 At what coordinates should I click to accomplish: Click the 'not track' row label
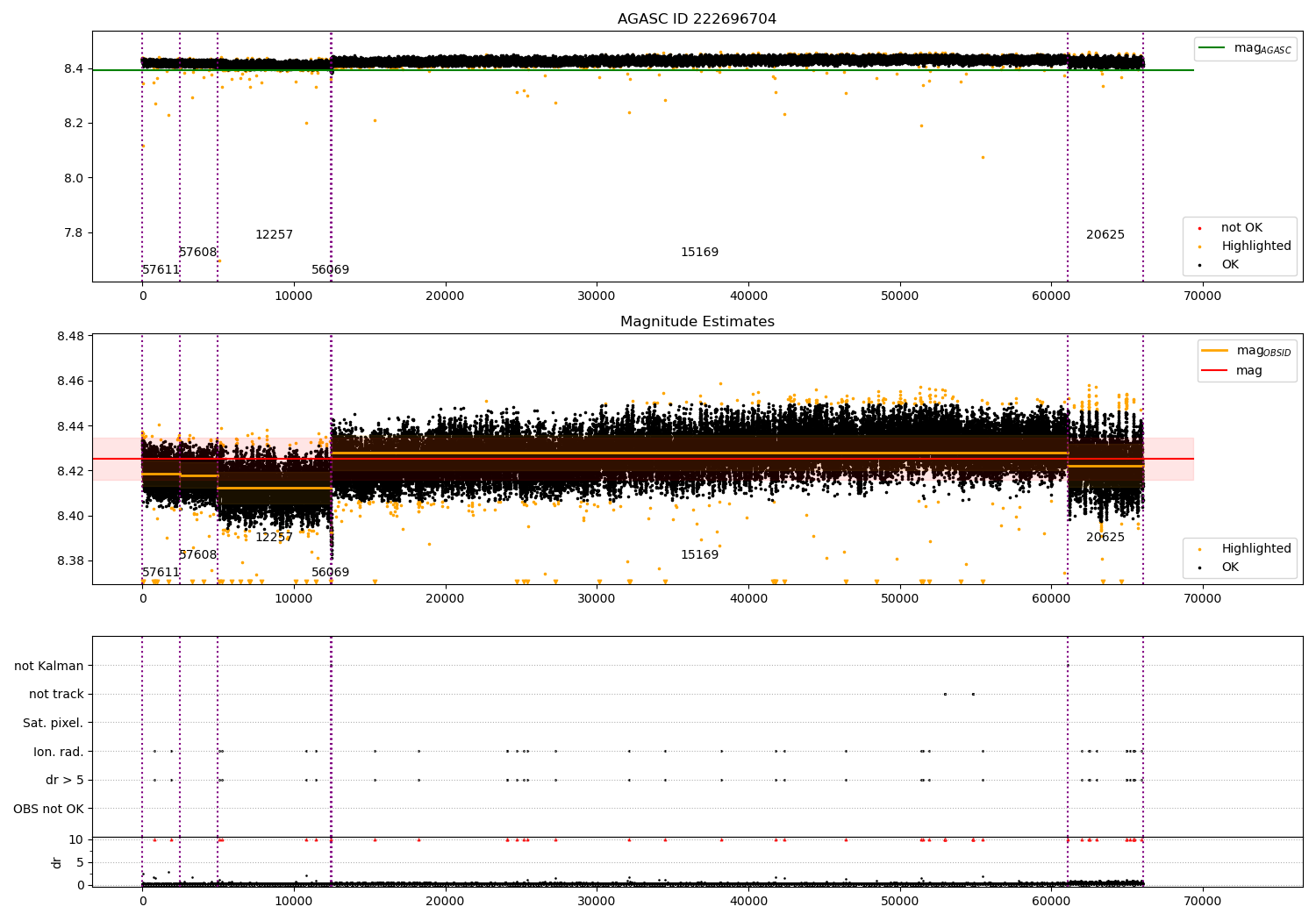click(56, 695)
